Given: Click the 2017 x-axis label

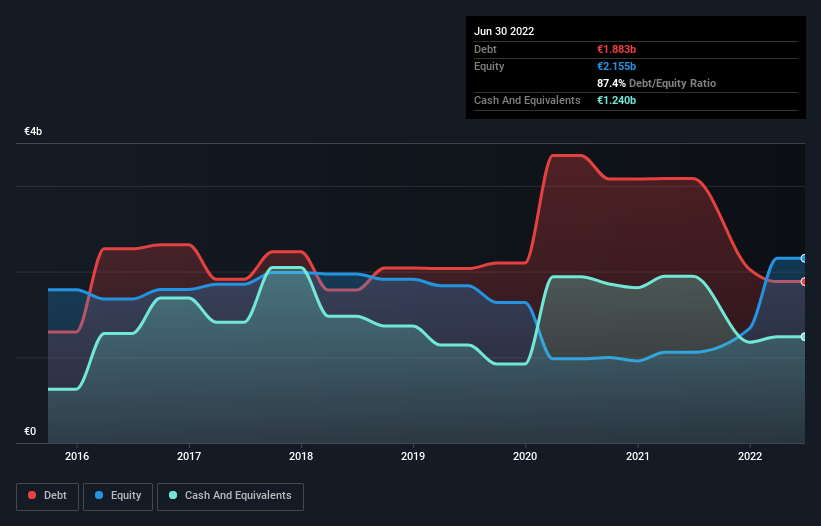Looking at the screenshot, I should [189, 456].
